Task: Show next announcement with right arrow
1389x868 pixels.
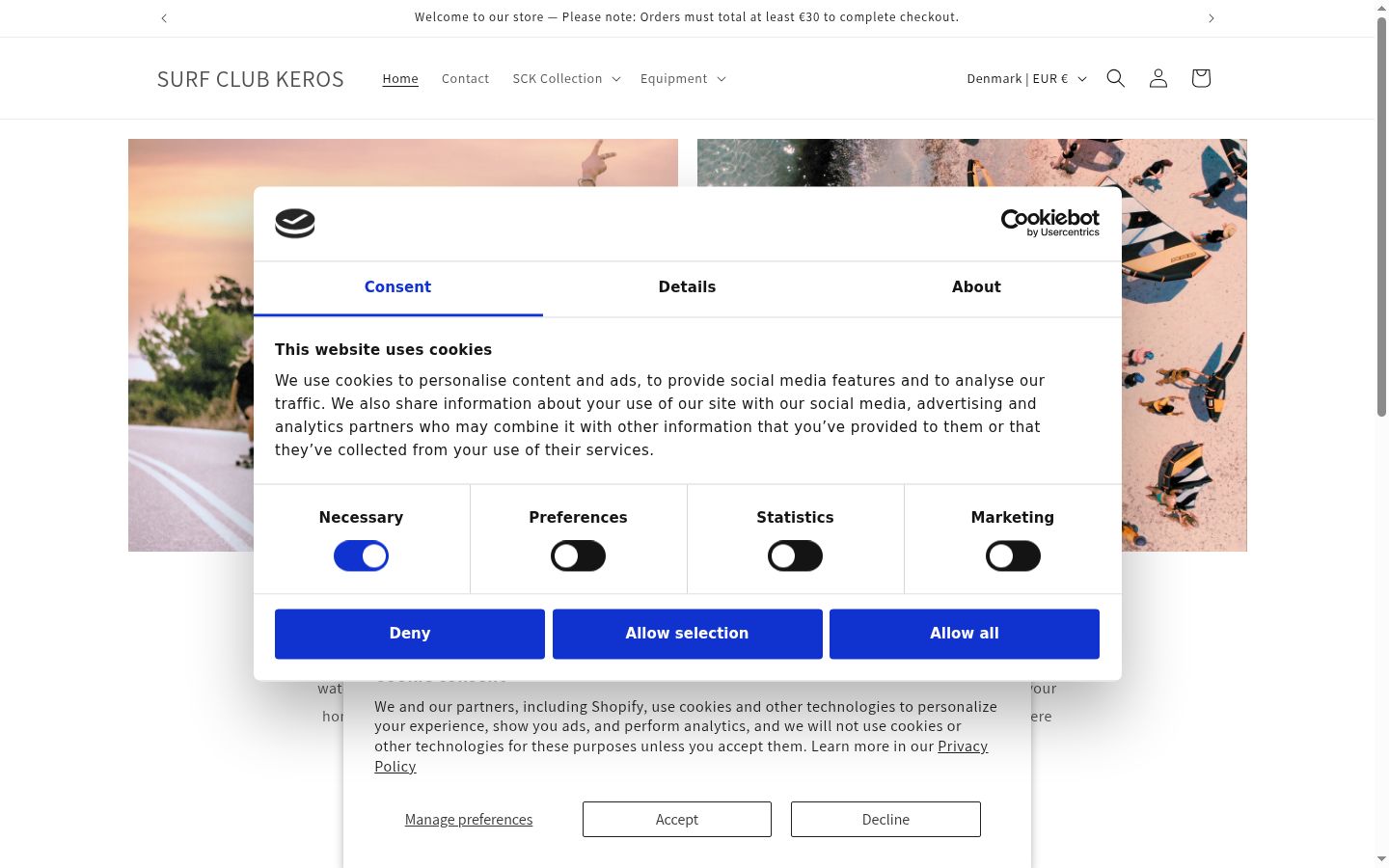Action: (1212, 18)
